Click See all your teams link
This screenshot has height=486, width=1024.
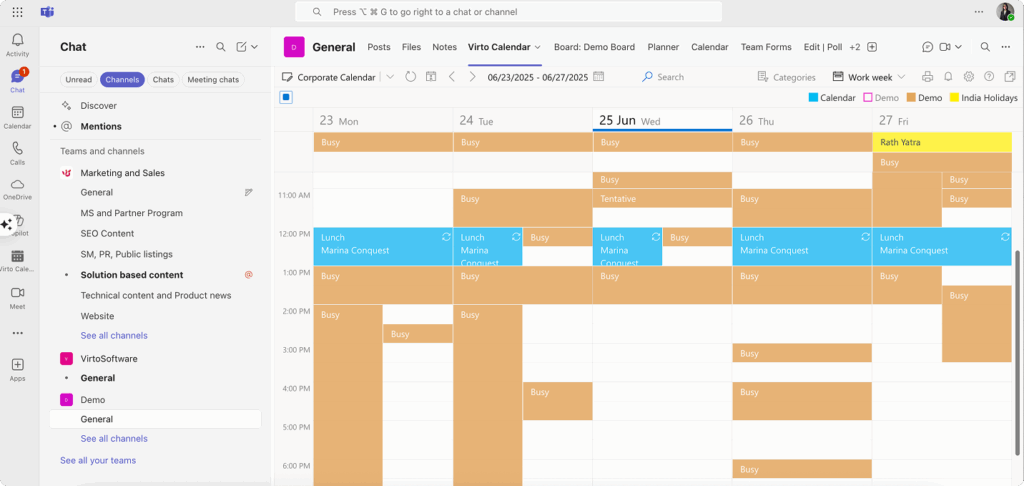click(98, 460)
